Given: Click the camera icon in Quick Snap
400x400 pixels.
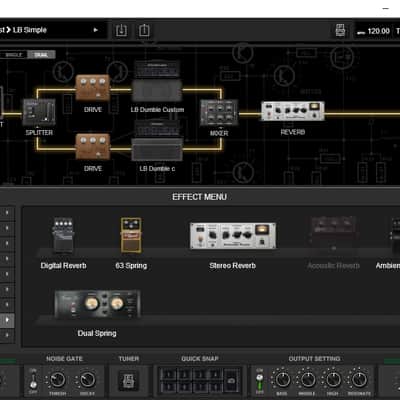Looking at the screenshot, I should tap(231, 381).
